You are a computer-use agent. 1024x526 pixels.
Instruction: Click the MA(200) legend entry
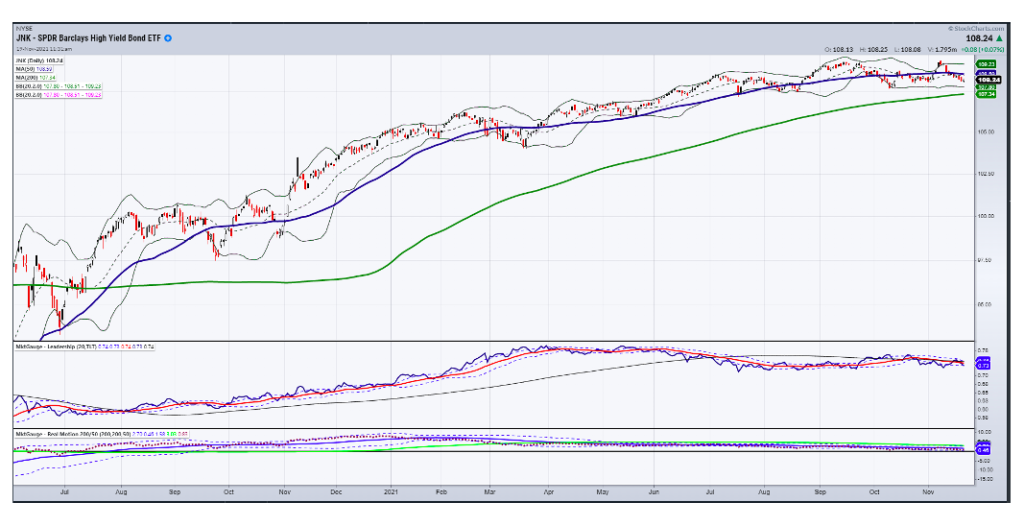[x=35, y=78]
